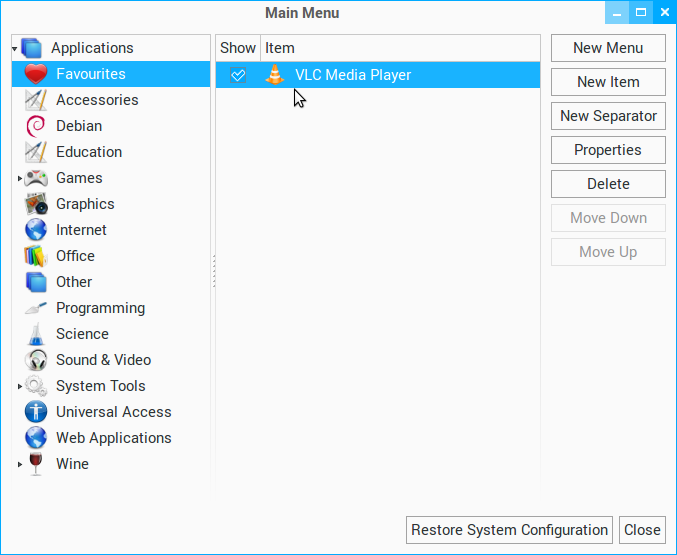Image resolution: width=677 pixels, height=555 pixels.
Task: Click the red heart Favourites icon
Action: 36,74
